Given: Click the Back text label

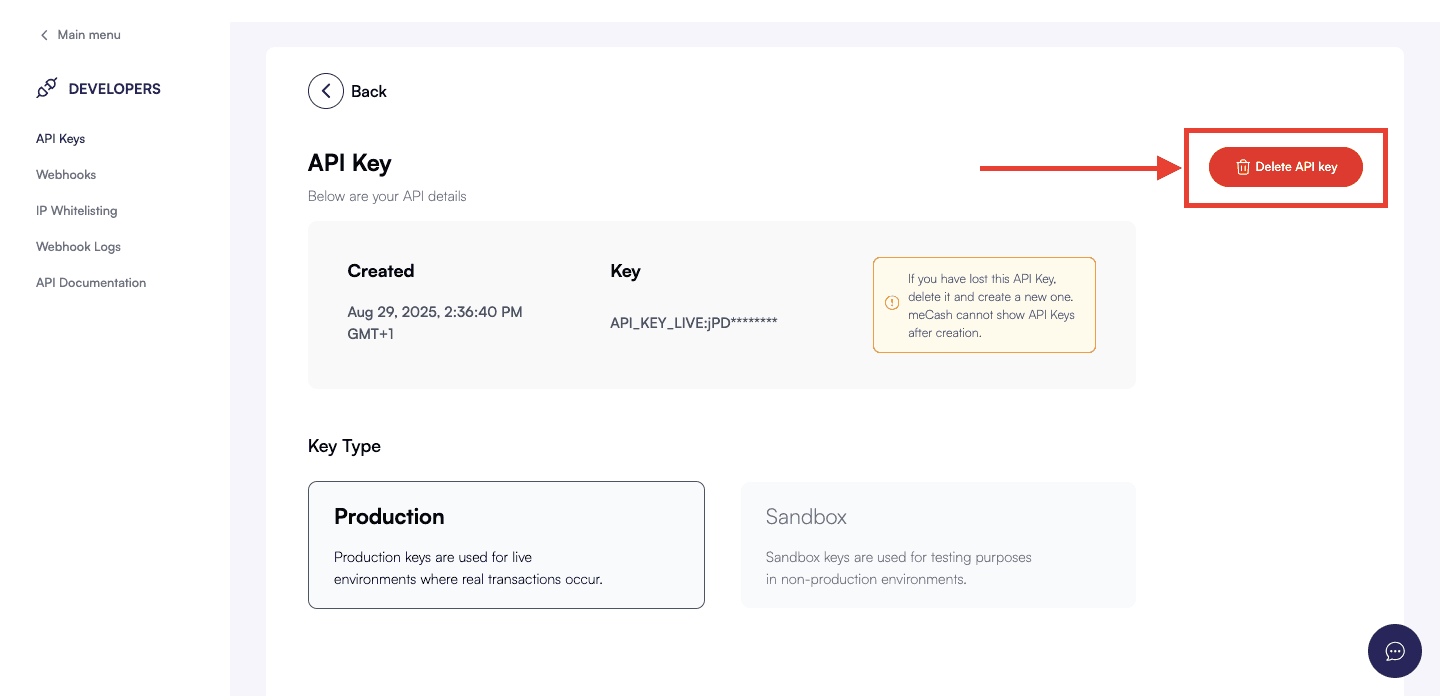Looking at the screenshot, I should (368, 92).
